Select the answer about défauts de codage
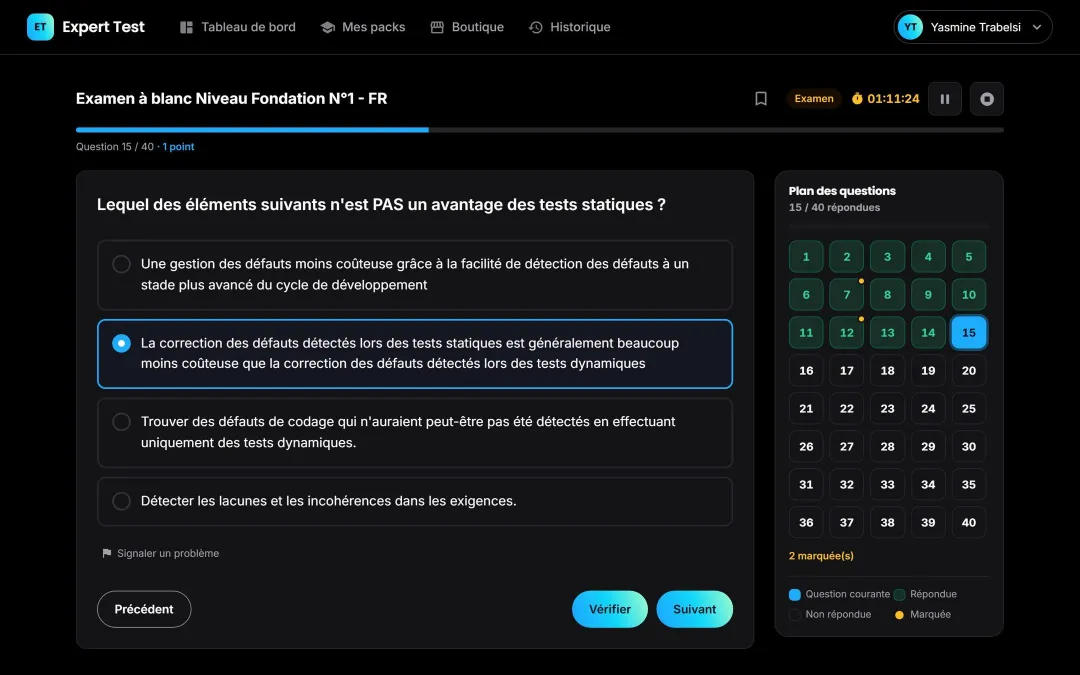This screenshot has height=675, width=1080. pos(415,432)
